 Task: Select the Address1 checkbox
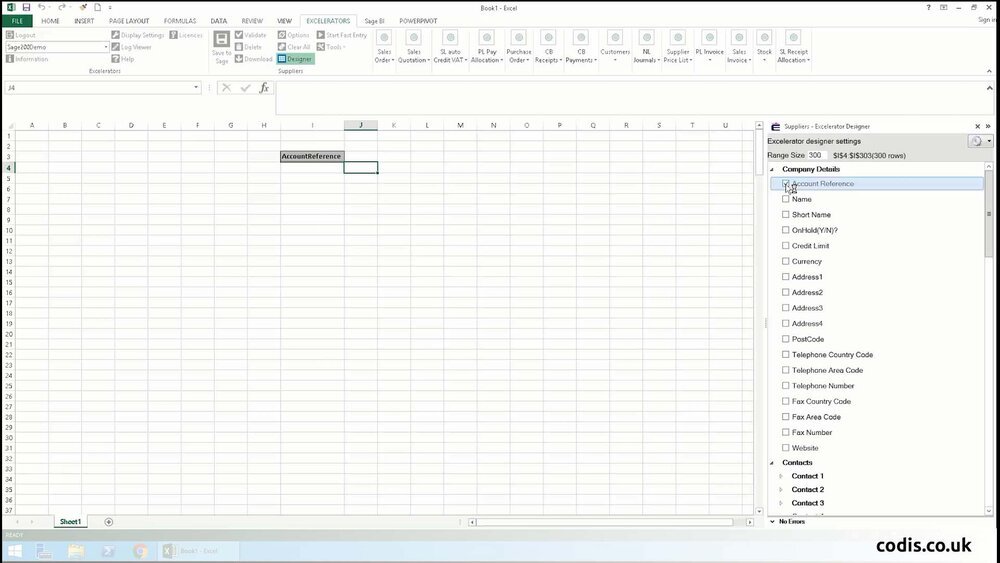tap(786, 277)
